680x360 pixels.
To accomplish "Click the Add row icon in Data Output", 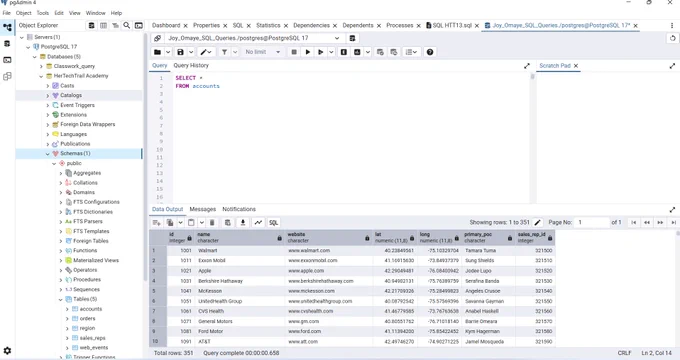I will (157, 223).
